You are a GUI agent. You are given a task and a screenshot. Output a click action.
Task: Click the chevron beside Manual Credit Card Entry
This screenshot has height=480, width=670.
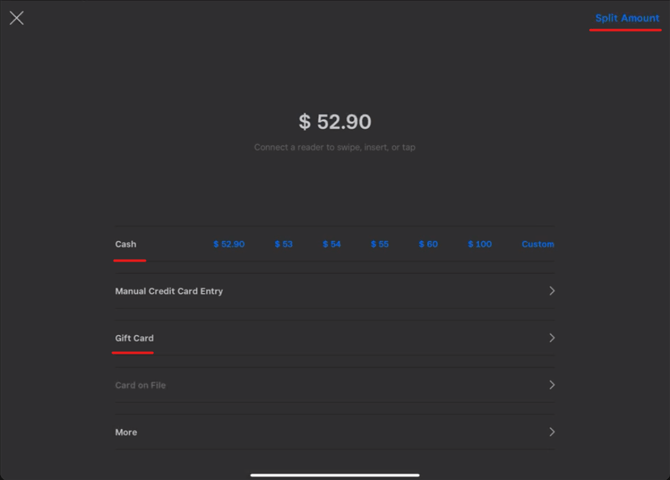point(552,291)
